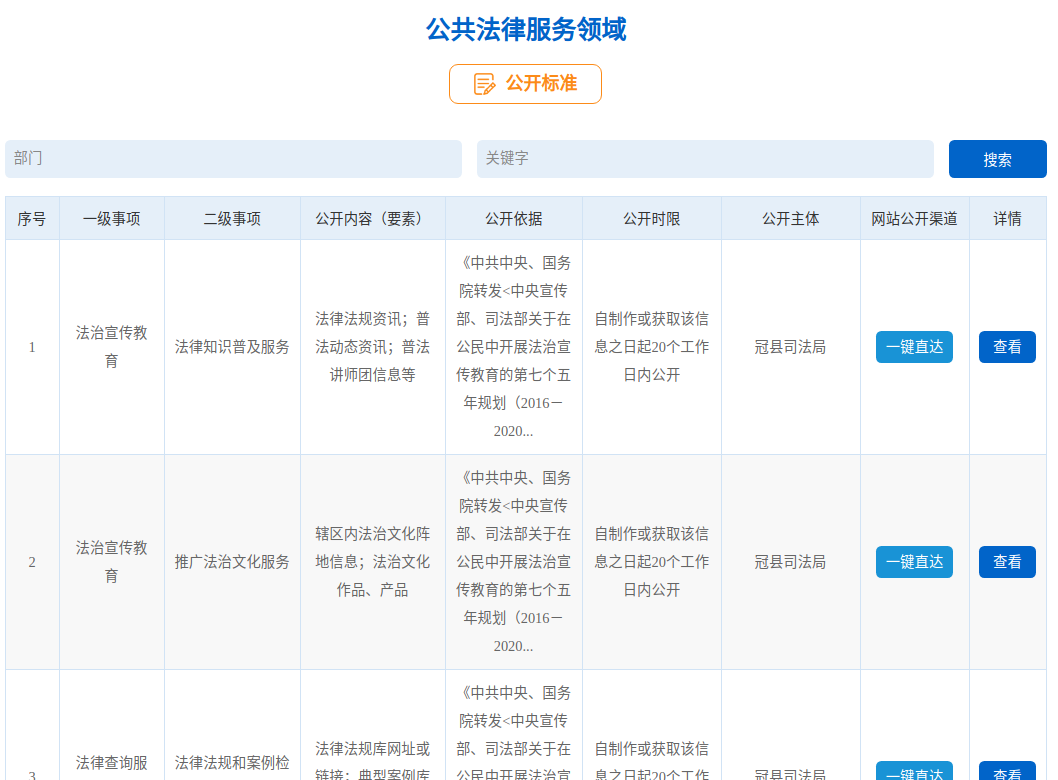Select 法治宣传教育 cell in row 2
This screenshot has width=1058, height=780.
click(x=112, y=562)
